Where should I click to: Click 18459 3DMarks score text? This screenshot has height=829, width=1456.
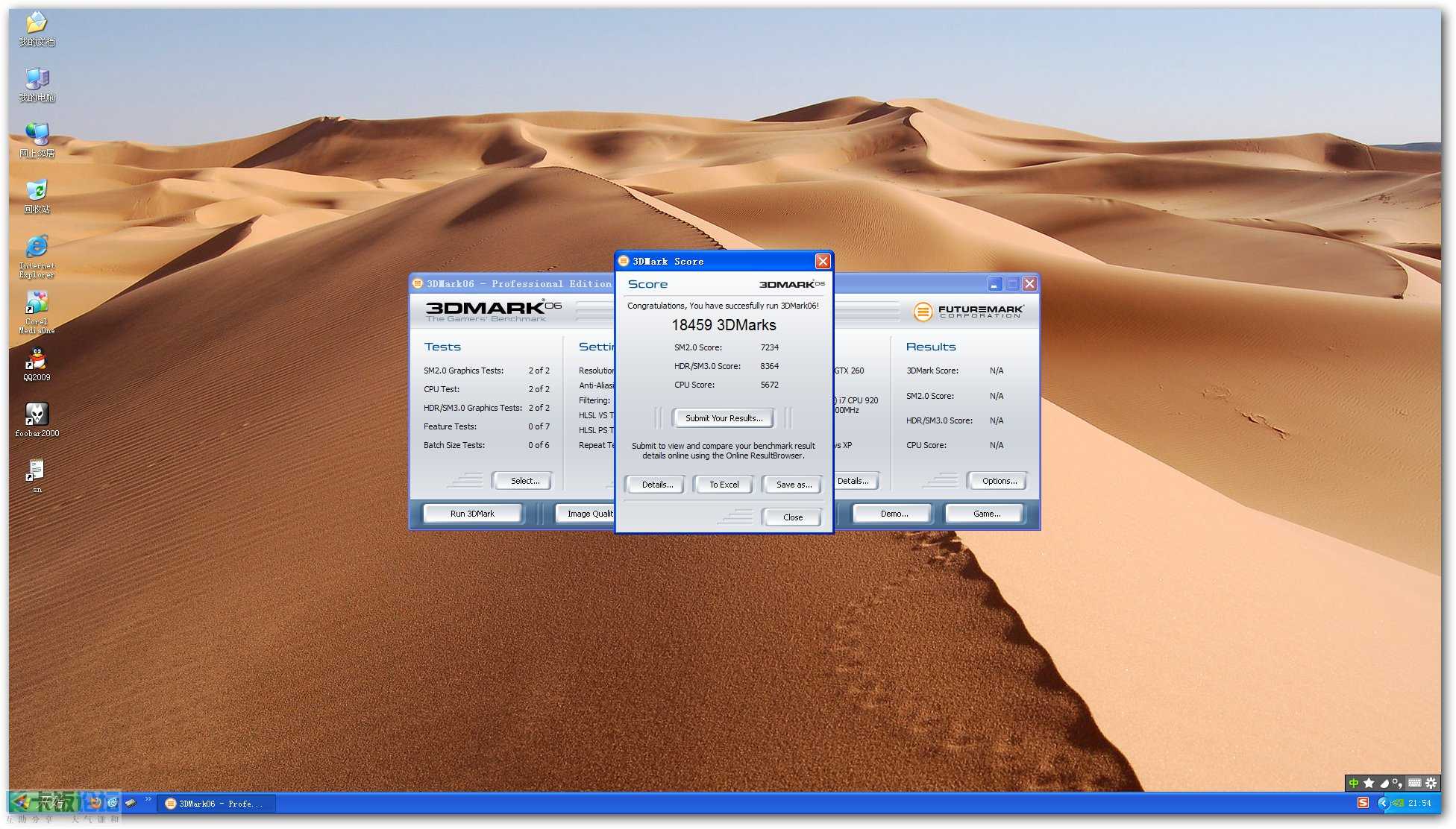point(724,325)
